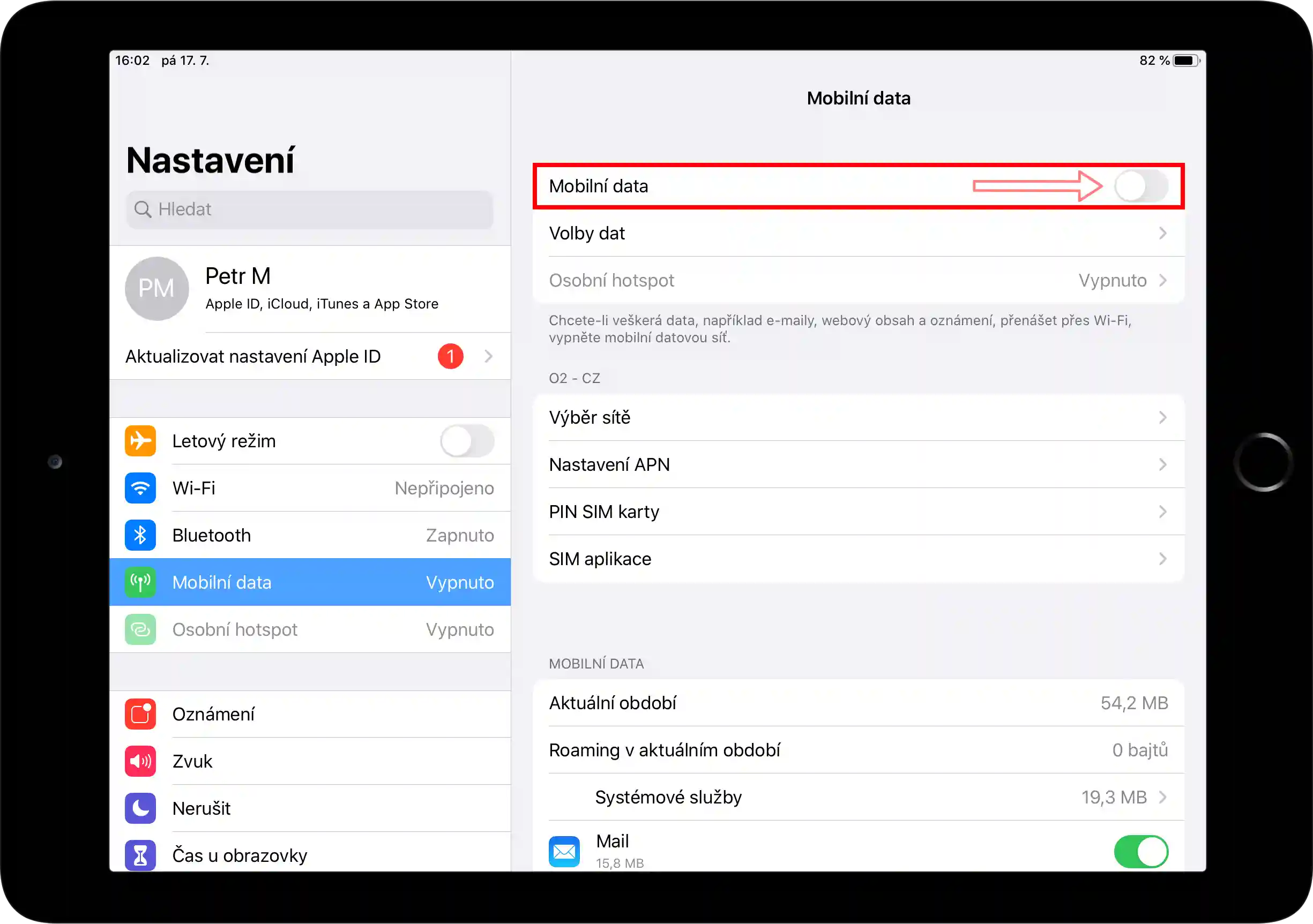Disable mobile data for Mail
1313x924 pixels.
1140,852
